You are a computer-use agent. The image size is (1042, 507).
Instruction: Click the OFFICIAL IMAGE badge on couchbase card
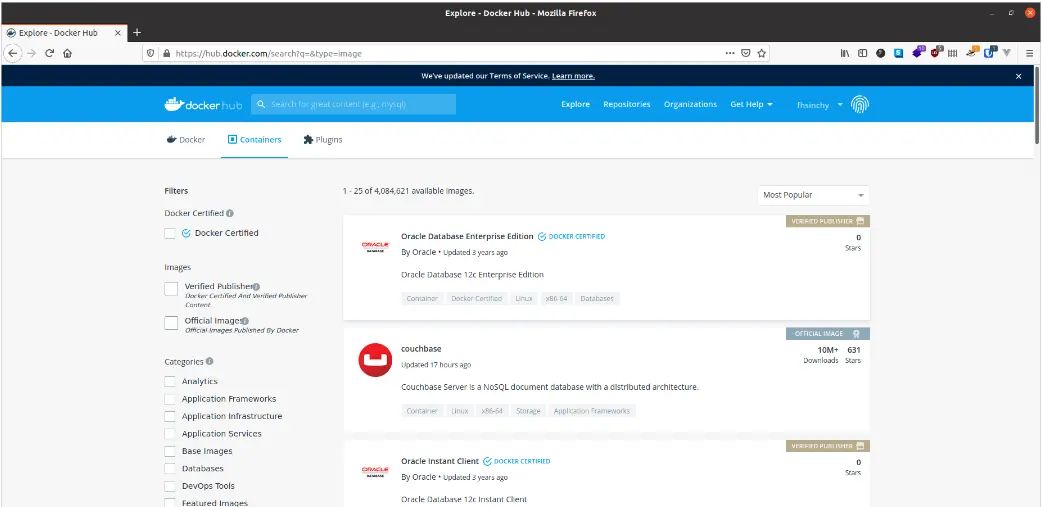(x=827, y=334)
